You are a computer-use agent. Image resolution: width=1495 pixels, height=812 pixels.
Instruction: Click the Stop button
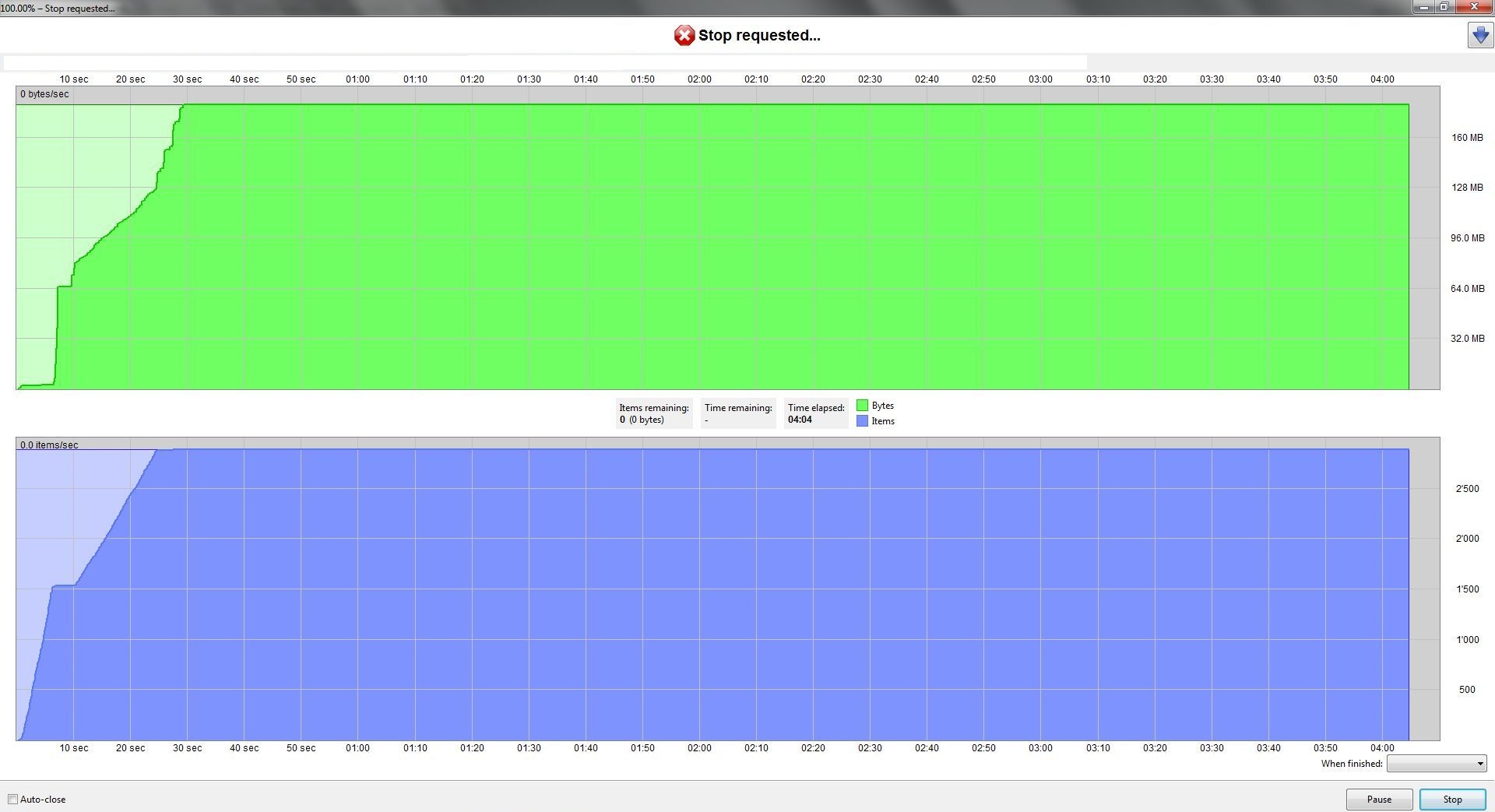[1452, 800]
